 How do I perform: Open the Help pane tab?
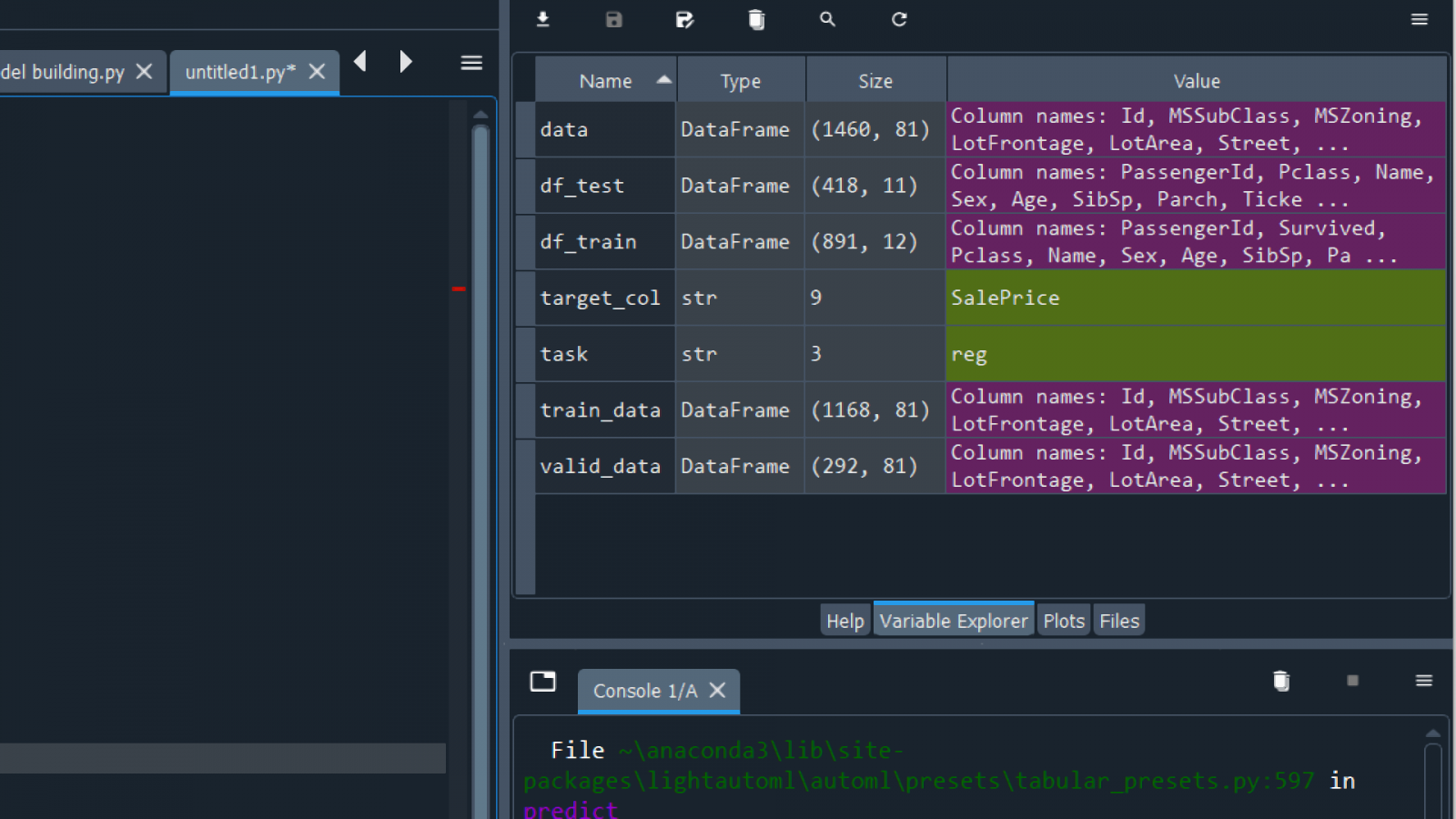click(x=844, y=621)
